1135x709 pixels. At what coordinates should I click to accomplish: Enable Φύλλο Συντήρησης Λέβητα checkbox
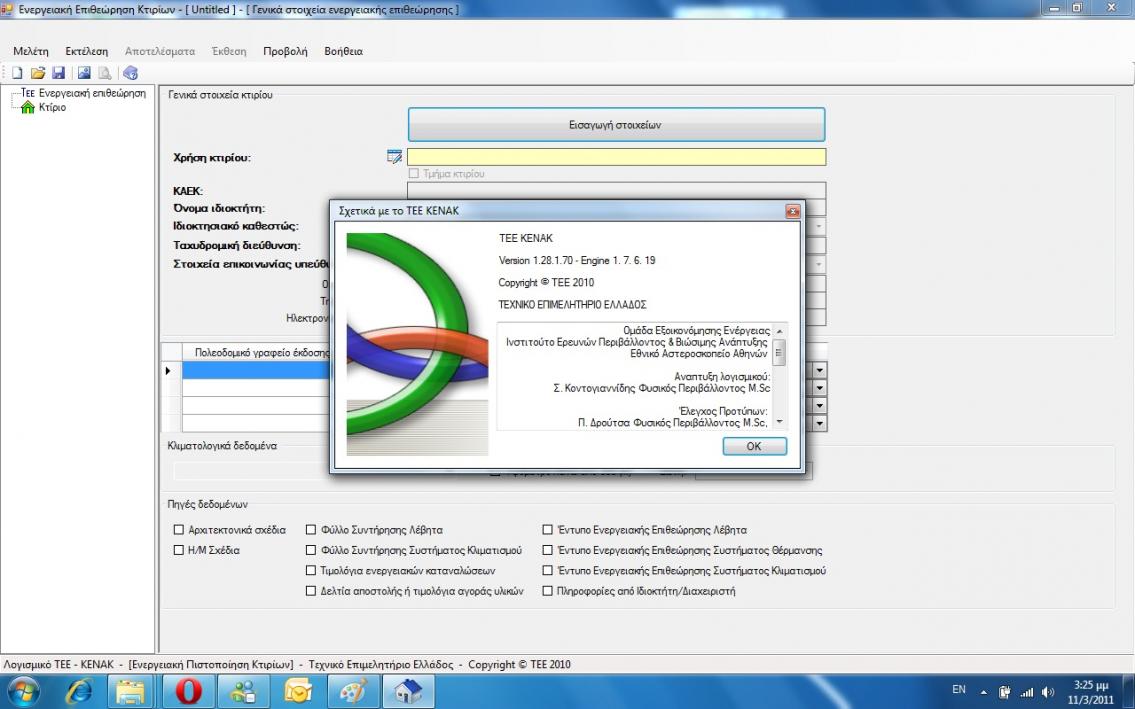tap(311, 529)
